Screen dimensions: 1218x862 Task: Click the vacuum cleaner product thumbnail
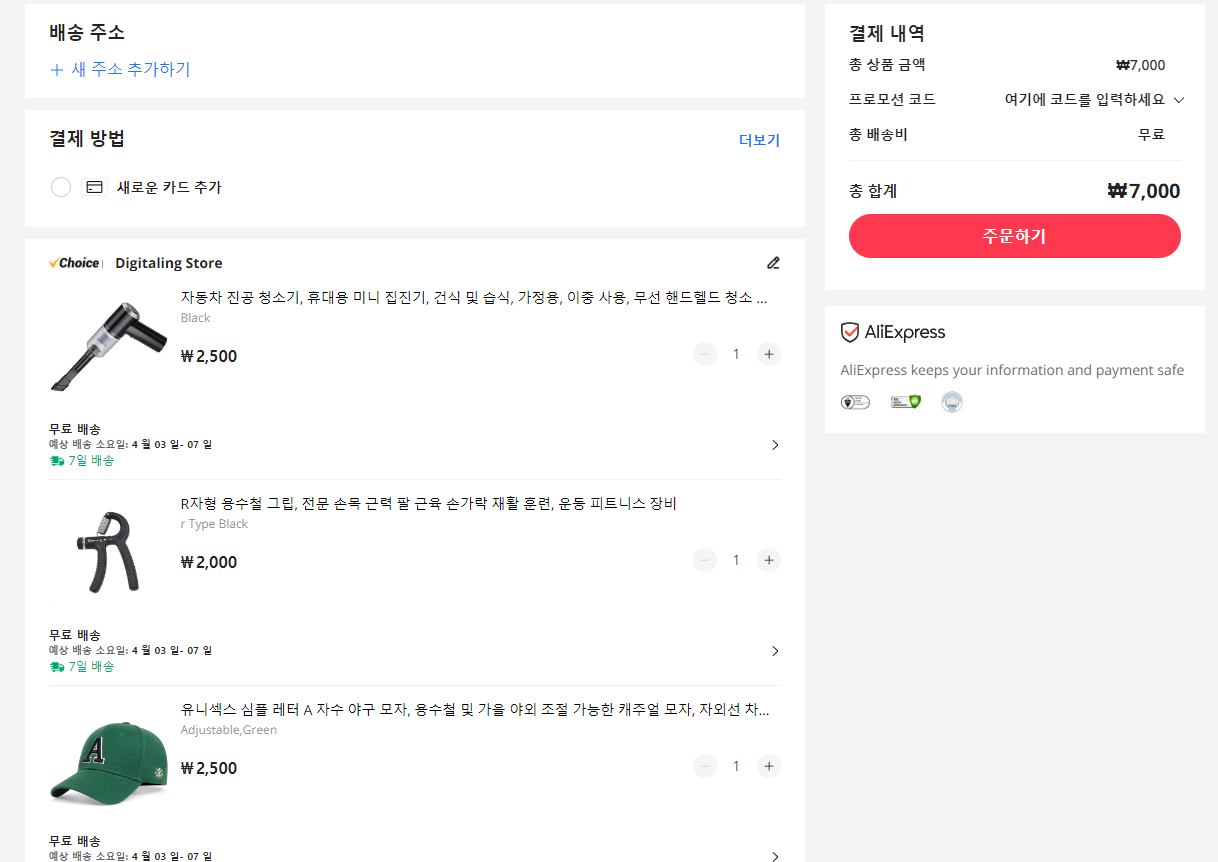point(108,343)
